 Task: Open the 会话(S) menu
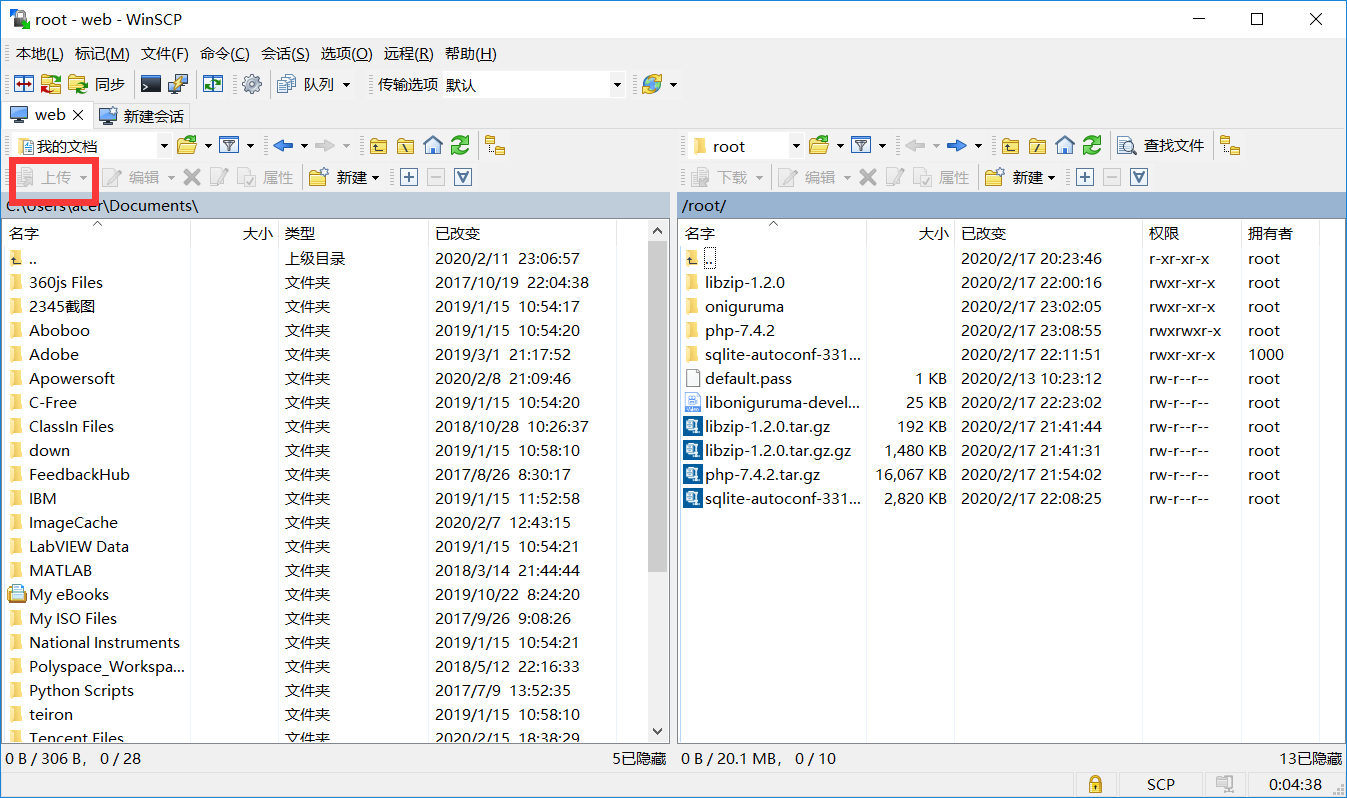pyautogui.click(x=286, y=54)
